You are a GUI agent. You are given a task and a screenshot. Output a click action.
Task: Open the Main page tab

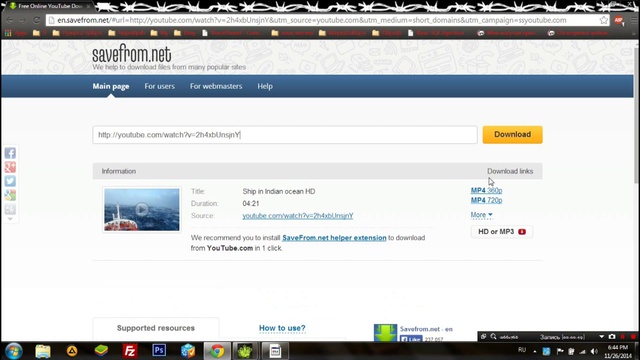111,86
